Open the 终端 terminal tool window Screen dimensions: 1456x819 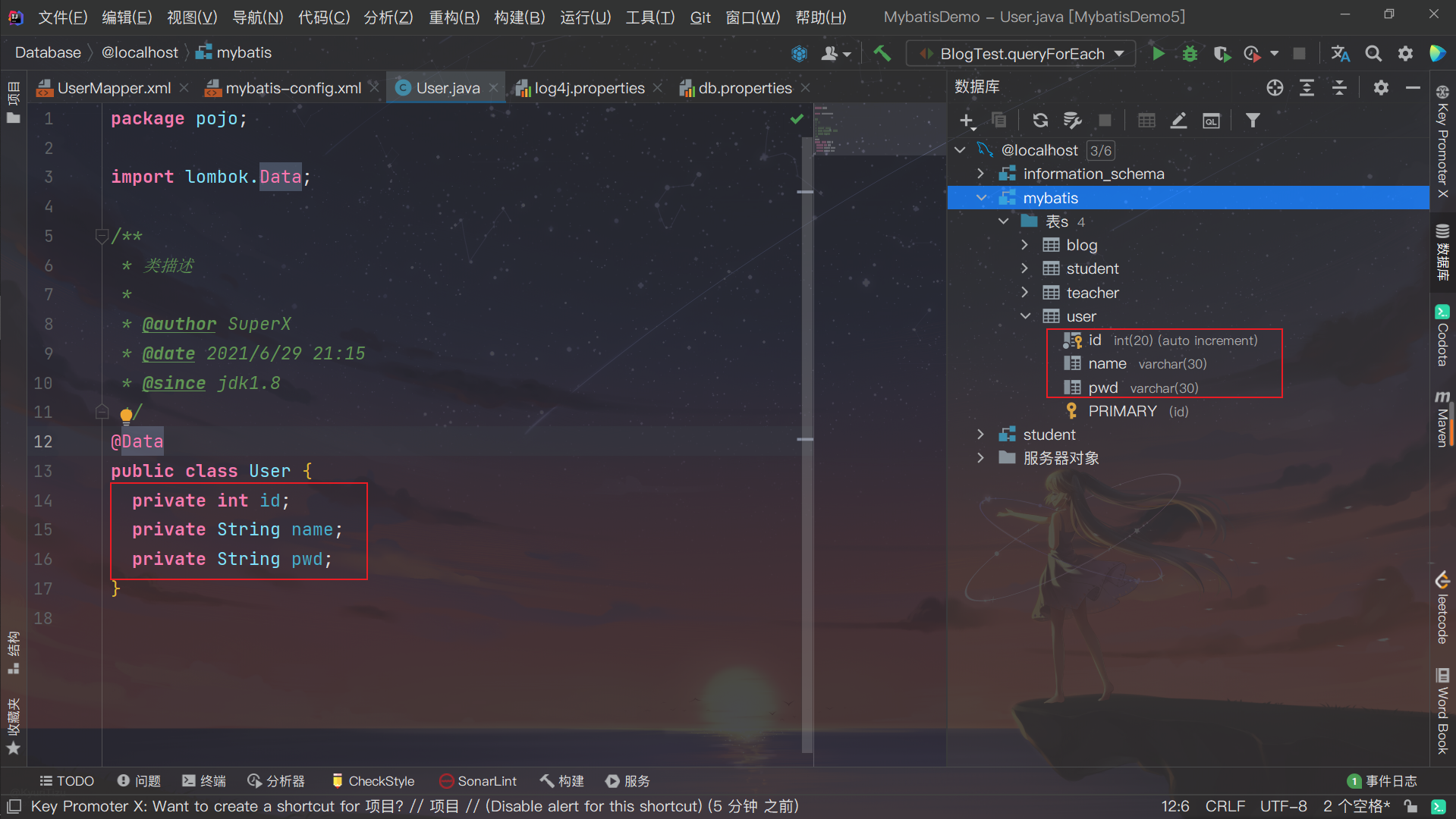[x=203, y=781]
